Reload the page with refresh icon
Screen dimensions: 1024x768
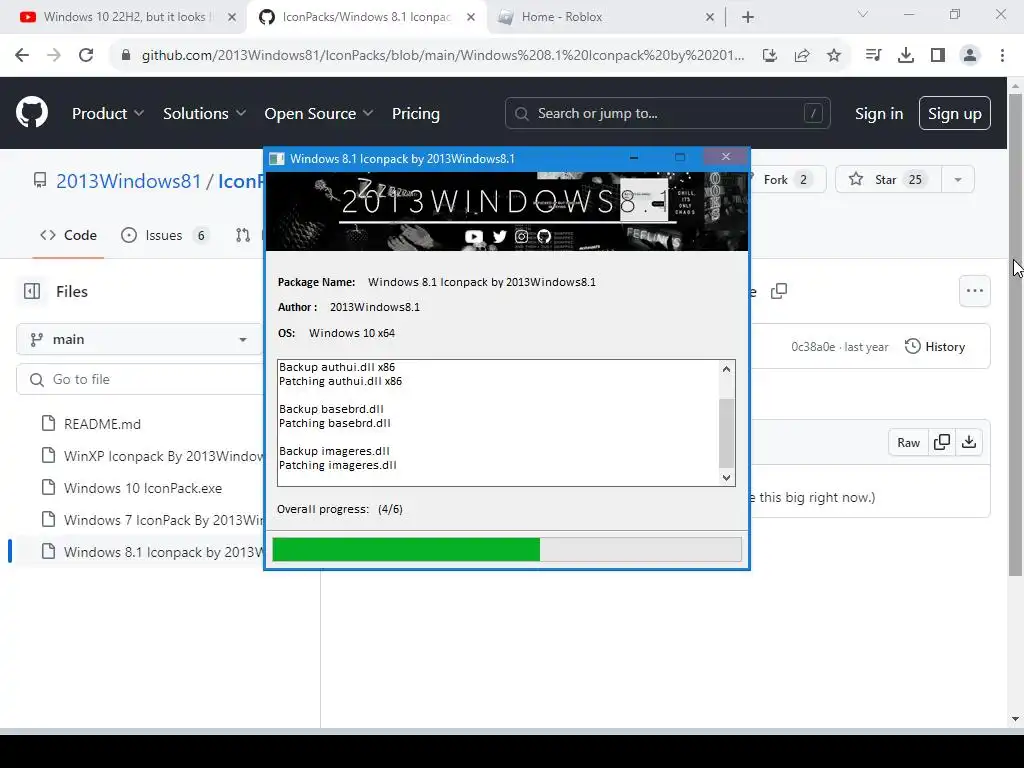pyautogui.click(x=86, y=56)
